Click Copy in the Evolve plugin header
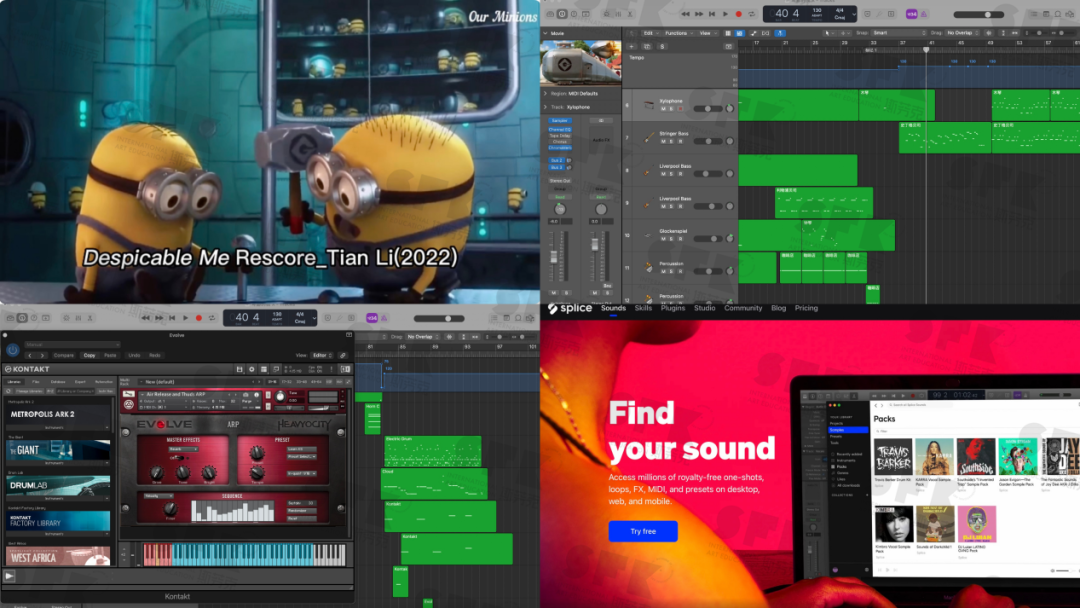The image size is (1080, 608). pos(90,355)
